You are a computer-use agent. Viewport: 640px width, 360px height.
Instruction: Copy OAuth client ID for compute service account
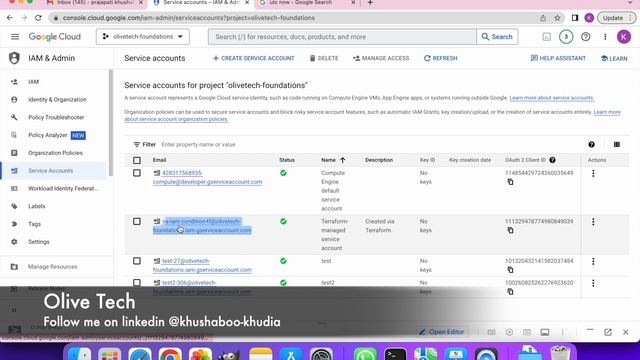pyautogui.click(x=510, y=182)
